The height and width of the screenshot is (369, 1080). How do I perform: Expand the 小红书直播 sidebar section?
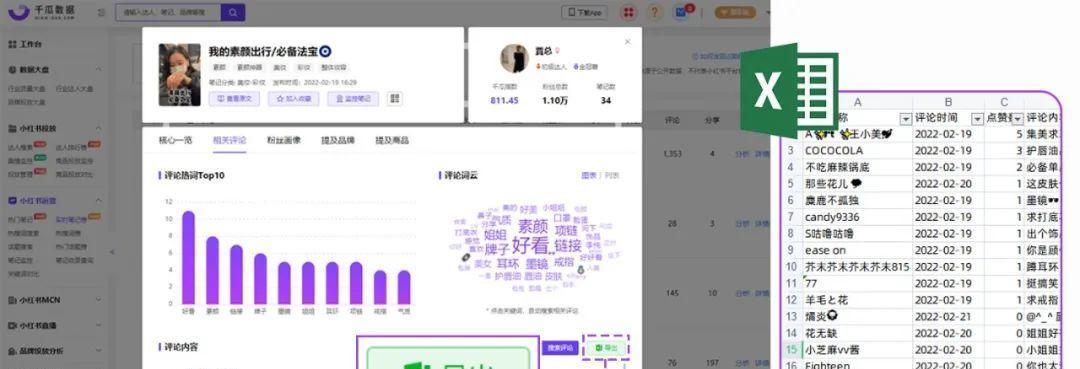tap(98, 326)
